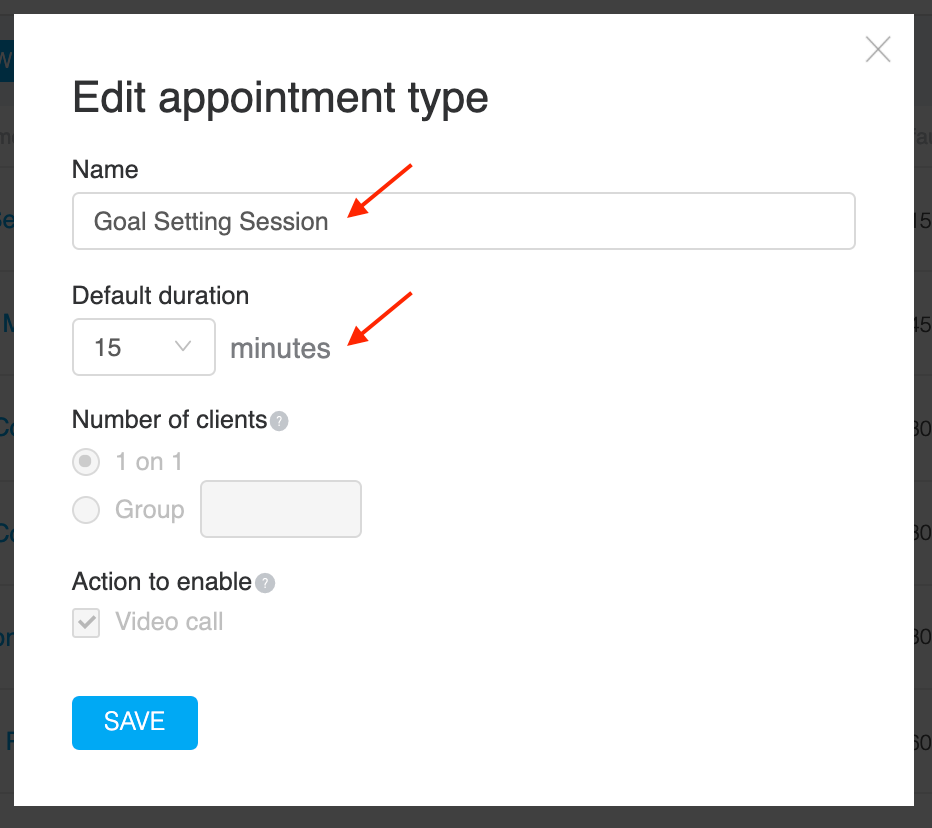This screenshot has width=932, height=828.
Task: Click the Video call label text
Action: 169,622
